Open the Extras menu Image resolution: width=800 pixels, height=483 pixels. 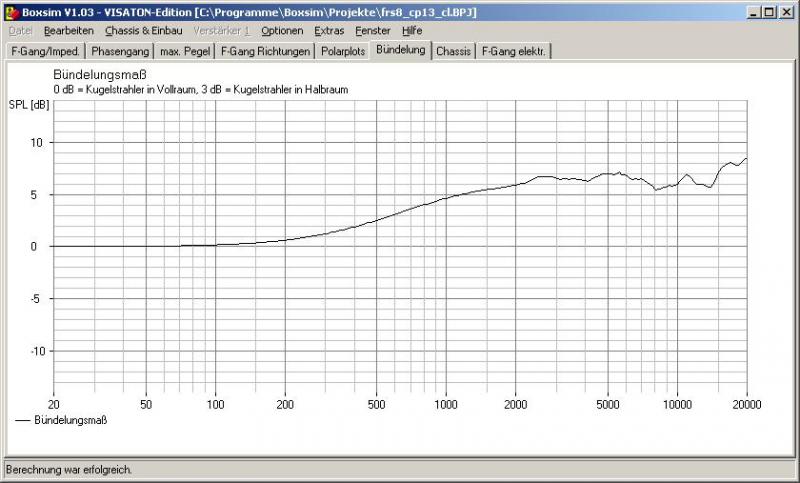tap(329, 31)
